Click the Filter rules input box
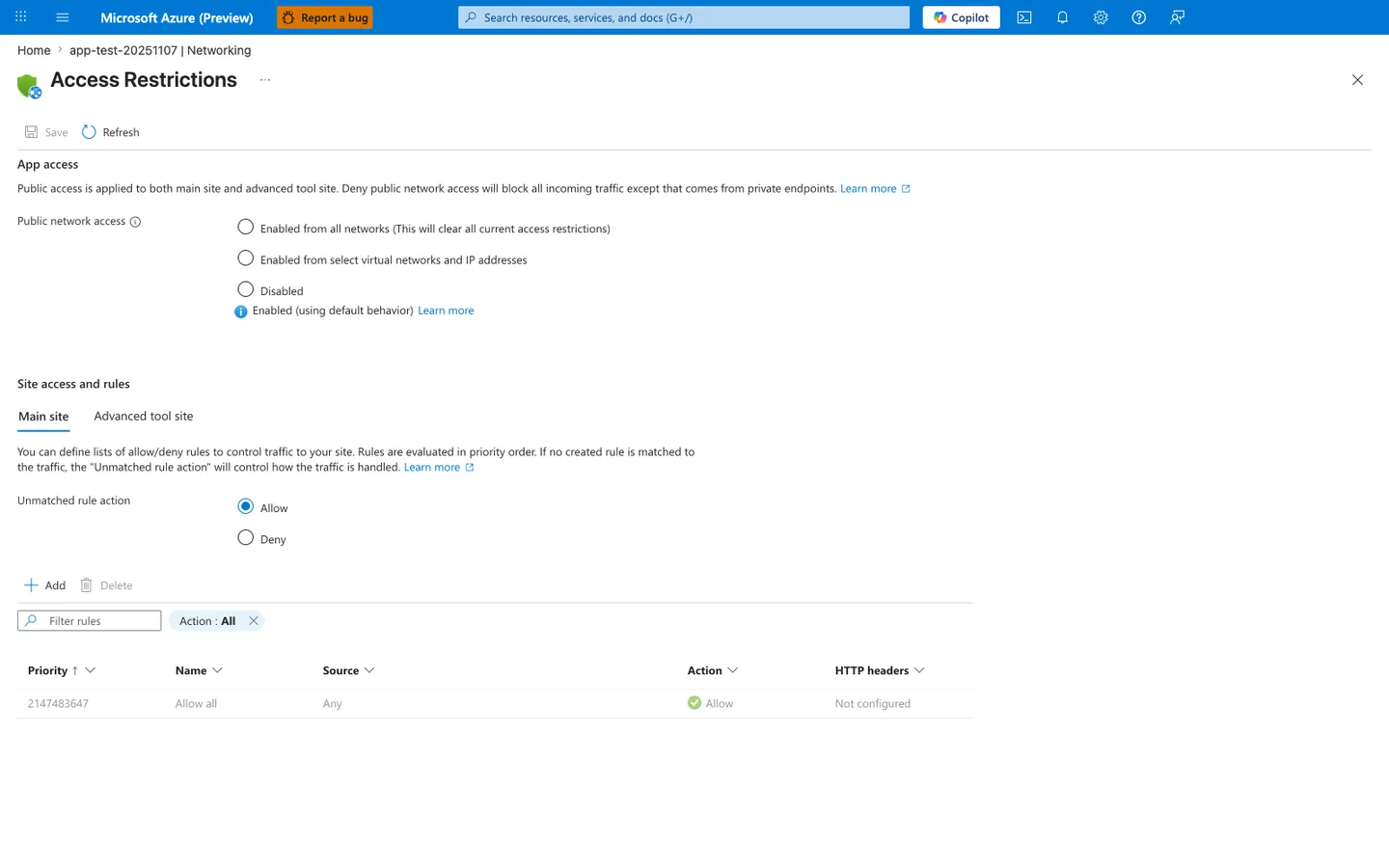Screen dimensions: 1389x868 [x=90, y=621]
